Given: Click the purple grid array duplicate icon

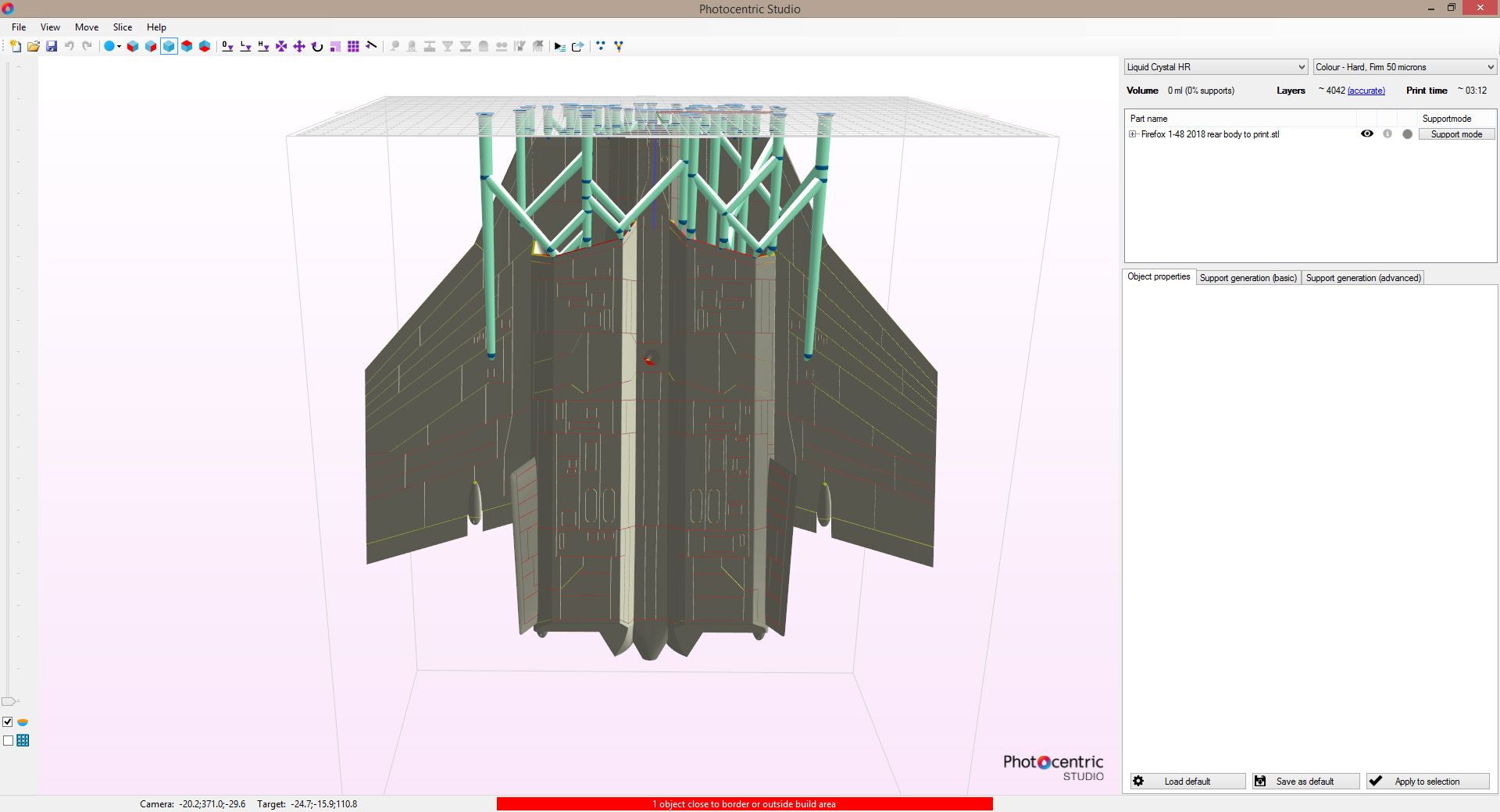Looking at the screenshot, I should 353,46.
